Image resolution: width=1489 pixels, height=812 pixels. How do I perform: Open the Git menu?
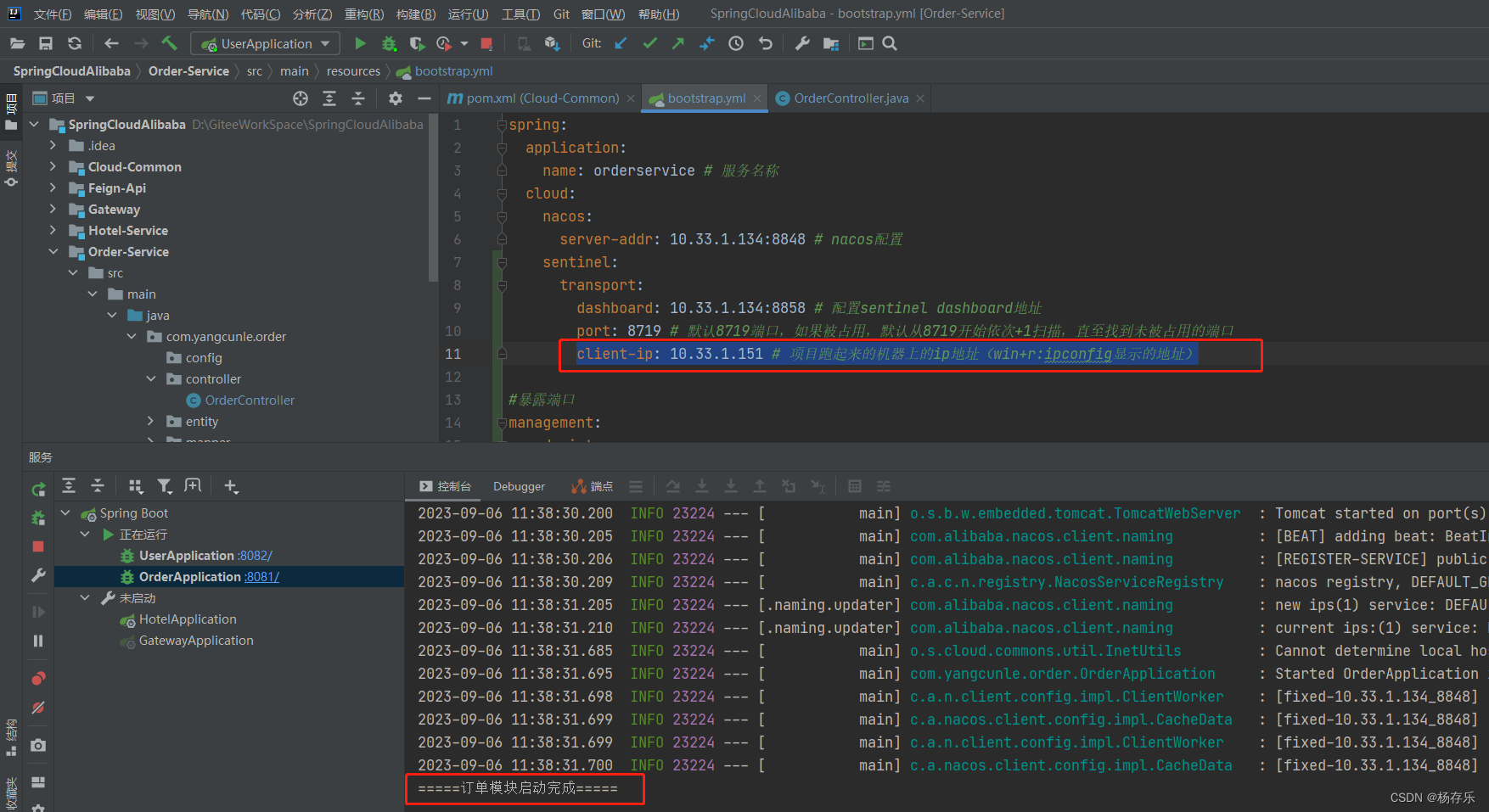pyautogui.click(x=561, y=14)
